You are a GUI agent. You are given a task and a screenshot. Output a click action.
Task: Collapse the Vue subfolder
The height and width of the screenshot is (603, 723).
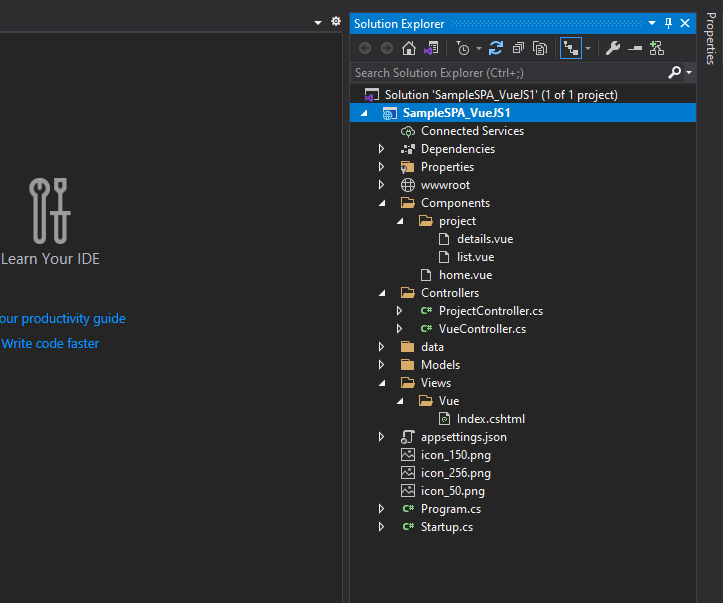point(400,401)
